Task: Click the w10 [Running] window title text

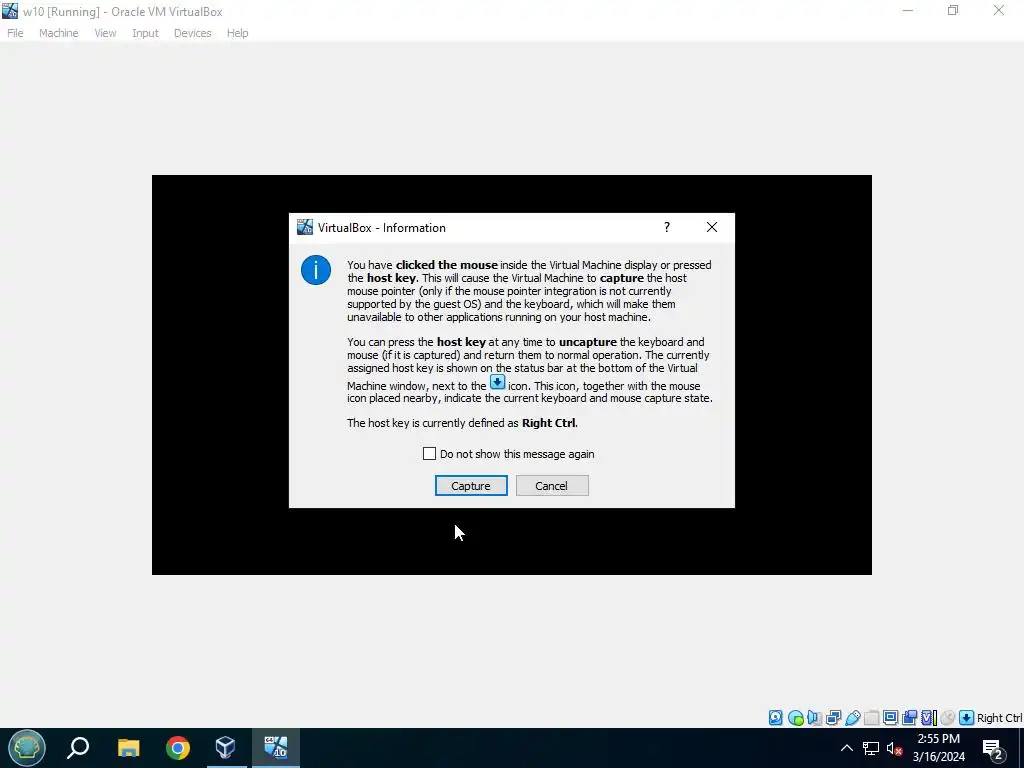Action: [x=123, y=12]
